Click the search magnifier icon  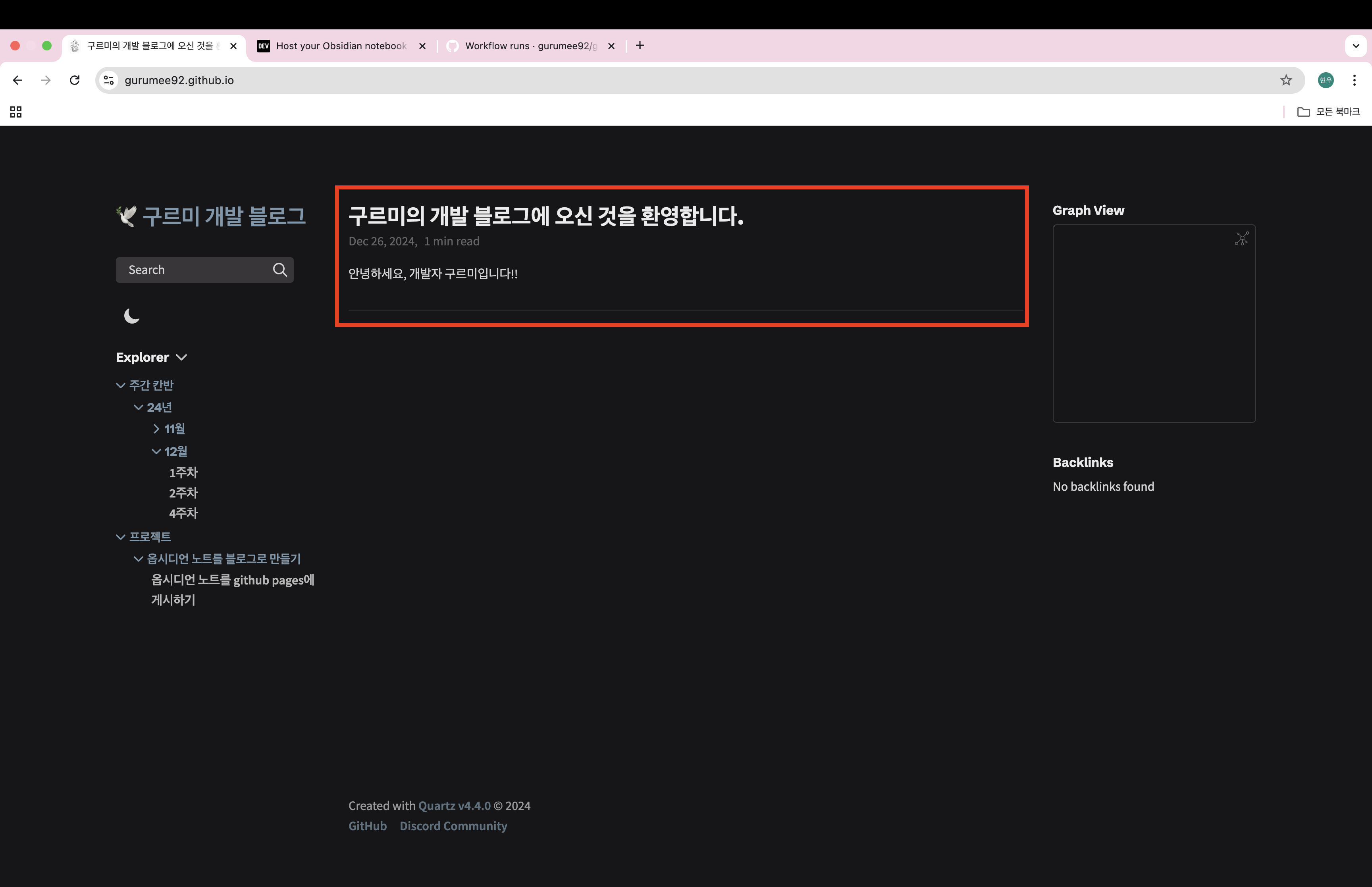point(280,270)
